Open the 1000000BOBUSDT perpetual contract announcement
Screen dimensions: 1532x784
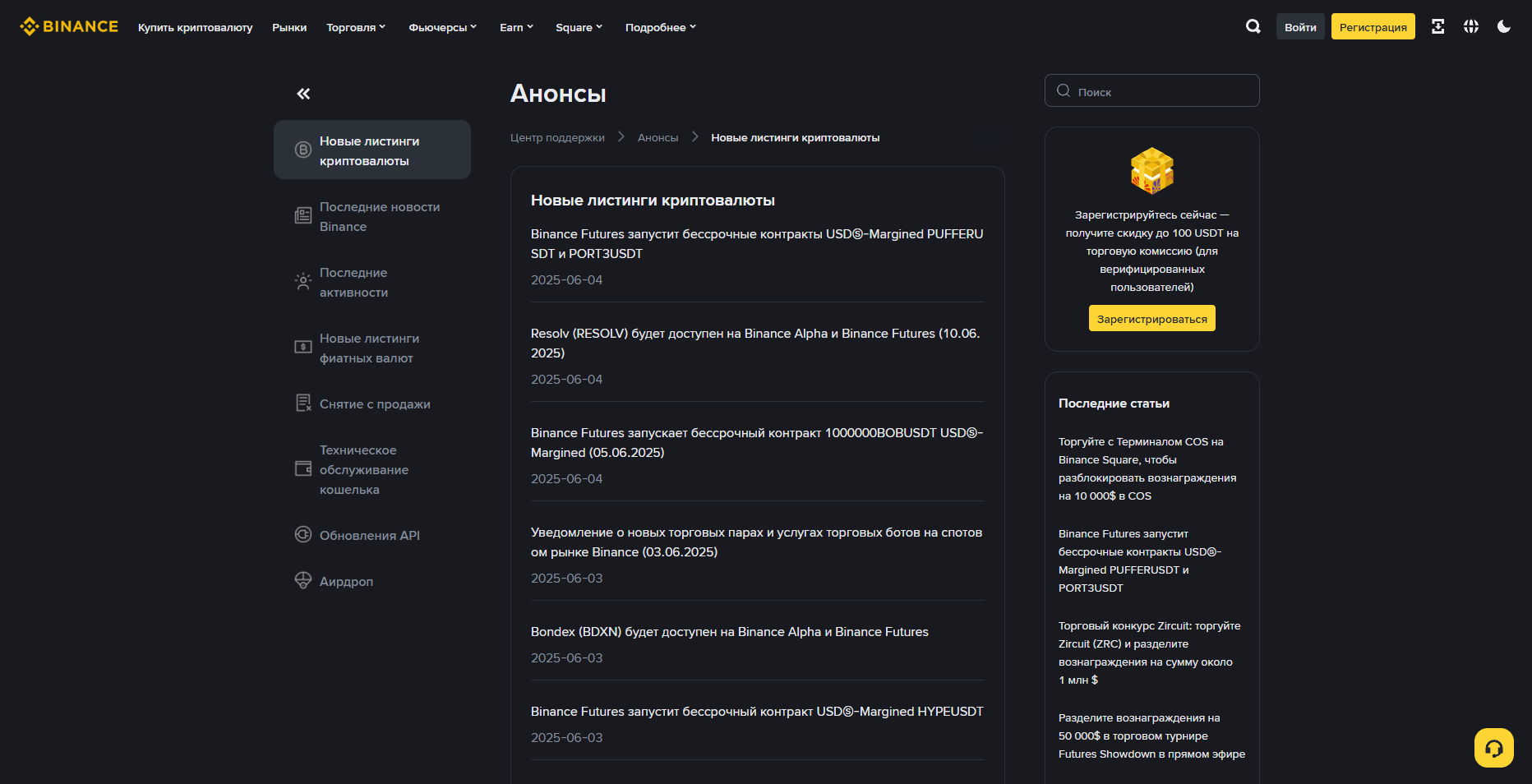pyautogui.click(x=757, y=442)
